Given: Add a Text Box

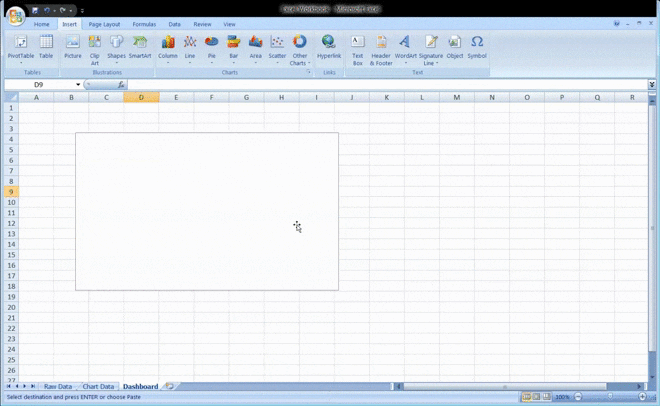Looking at the screenshot, I should coord(357,47).
